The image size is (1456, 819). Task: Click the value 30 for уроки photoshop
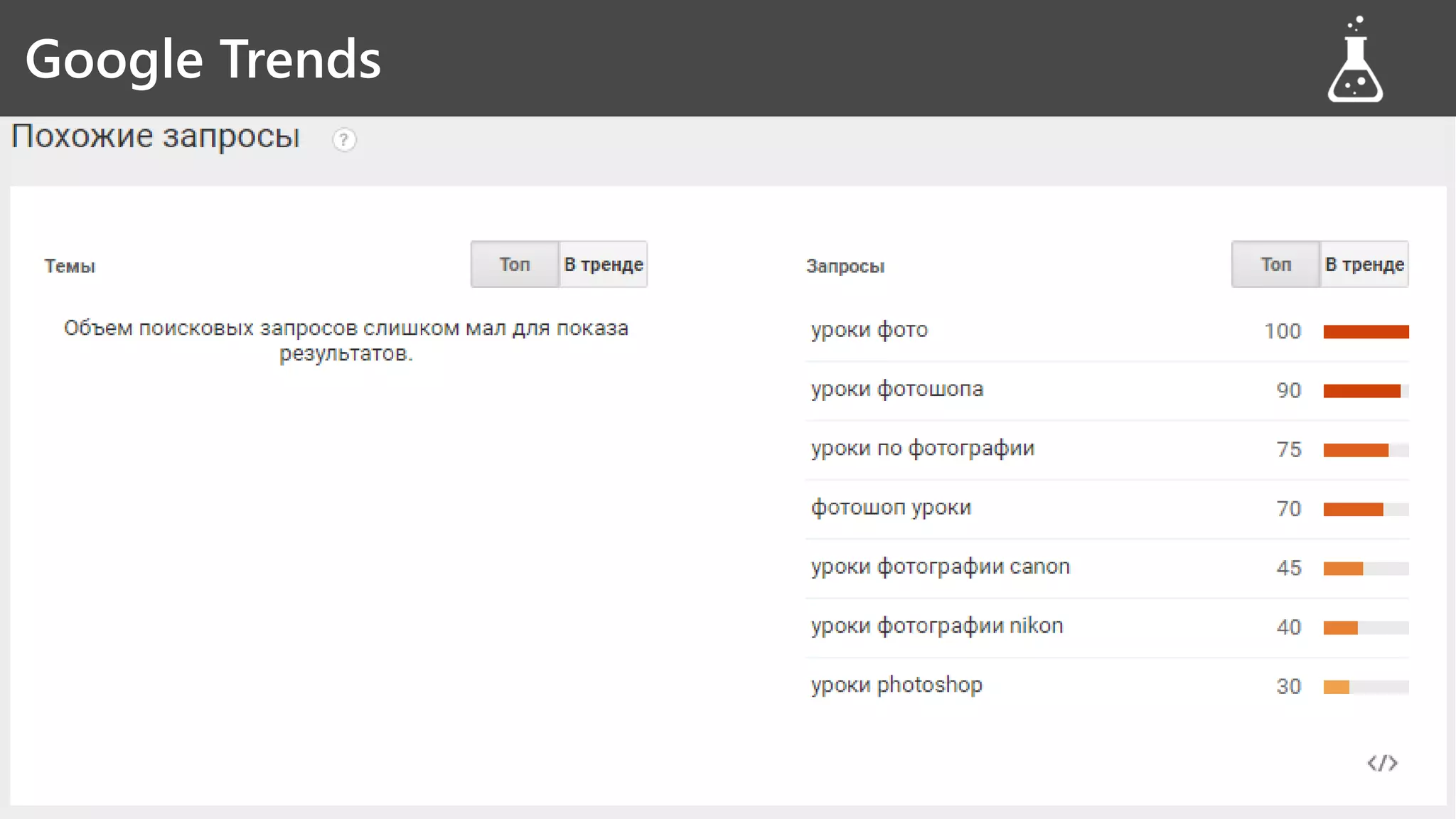(x=1288, y=686)
